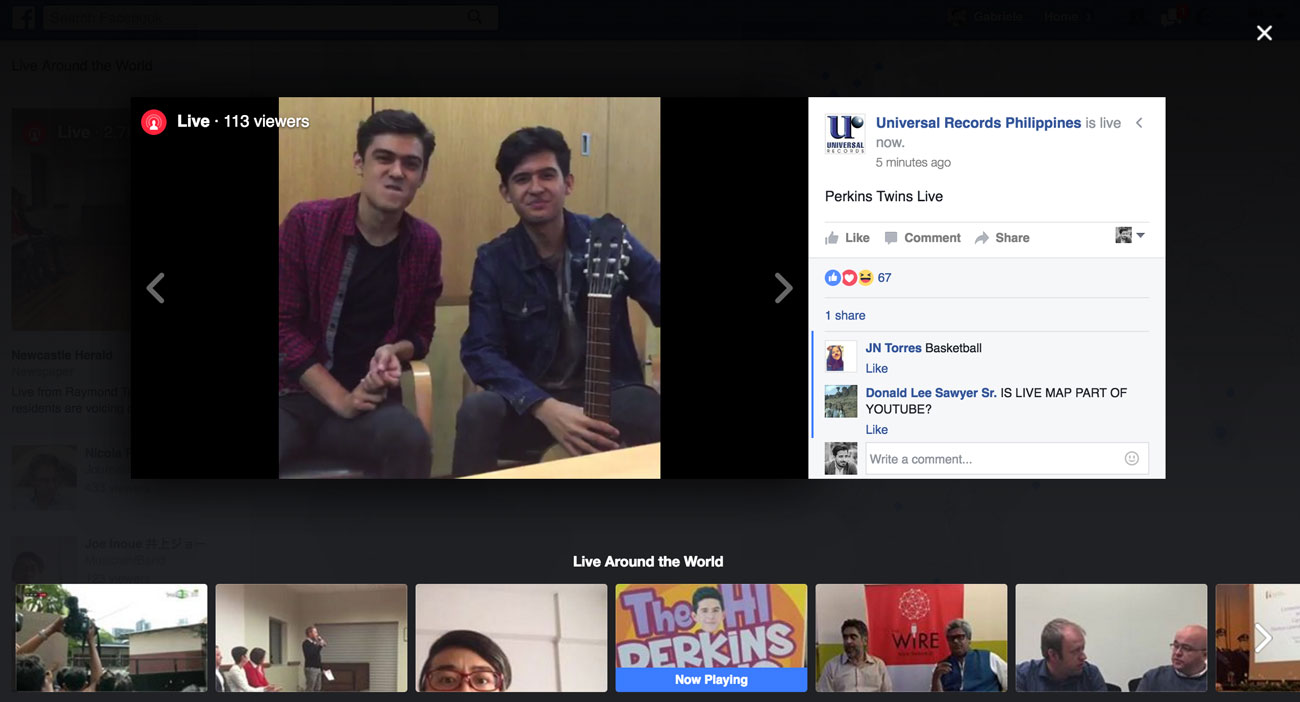This screenshot has height=702, width=1300.
Task: Select the Now Playing Perkins thumbnail
Action: (711, 637)
